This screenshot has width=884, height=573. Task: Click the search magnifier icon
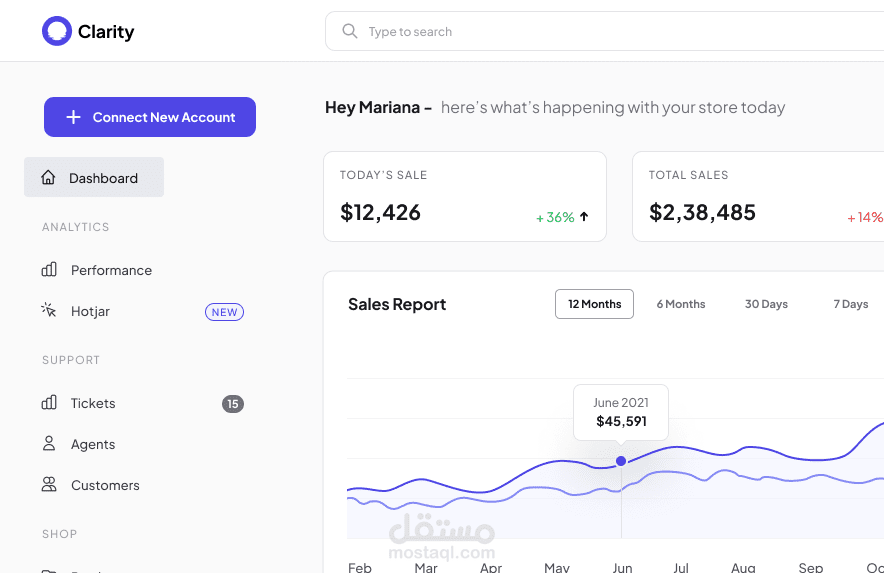pos(350,31)
